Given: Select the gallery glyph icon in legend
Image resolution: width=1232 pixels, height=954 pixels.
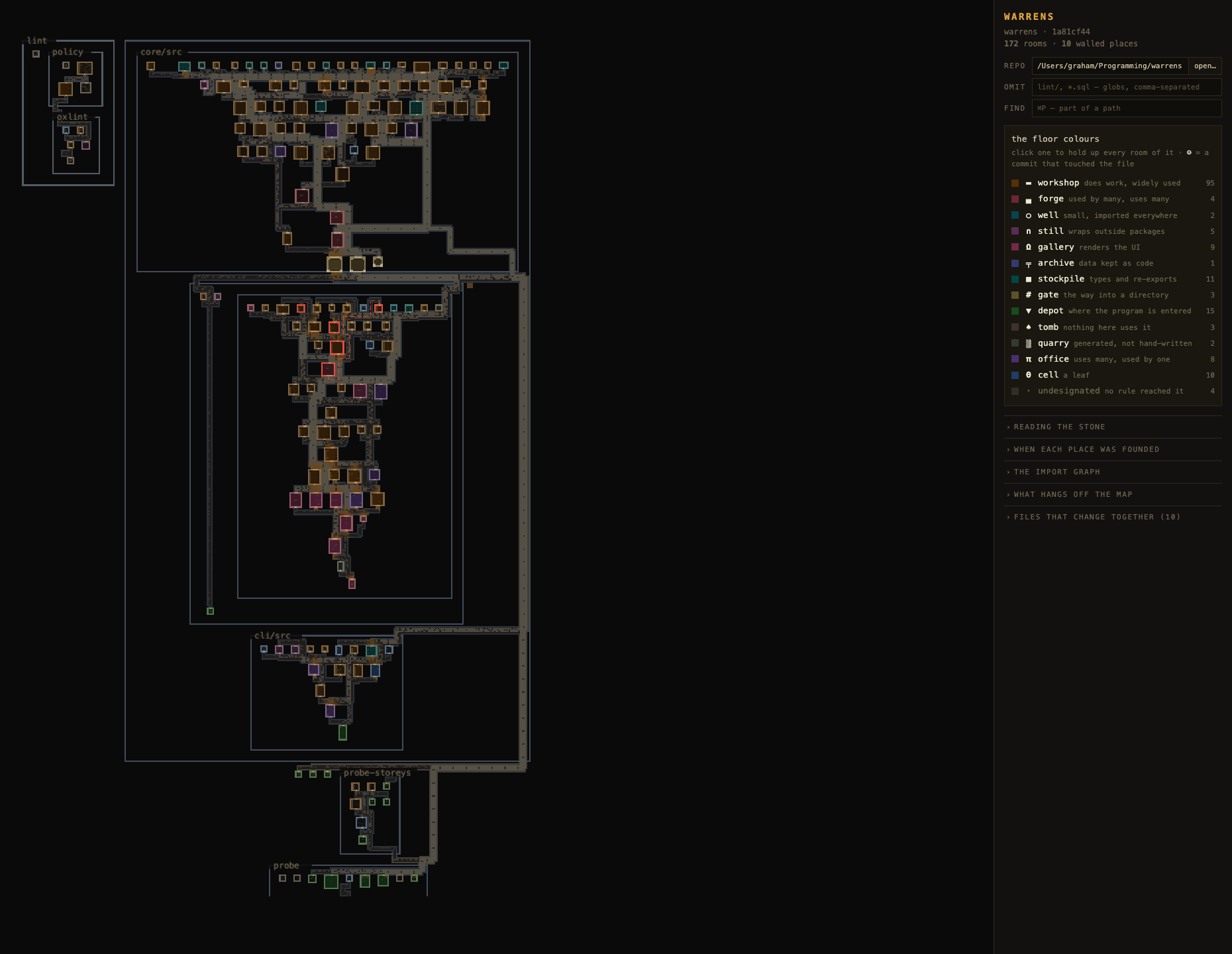Looking at the screenshot, I should 1029,247.
